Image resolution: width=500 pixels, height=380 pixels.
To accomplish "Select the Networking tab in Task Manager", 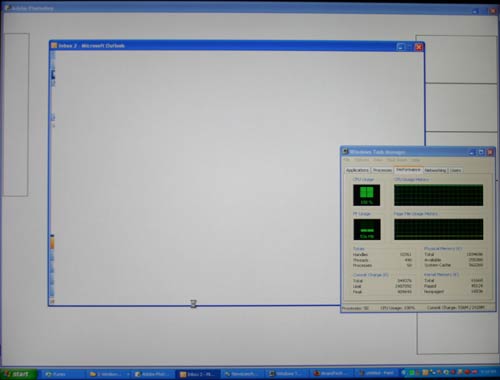I will coord(435,170).
